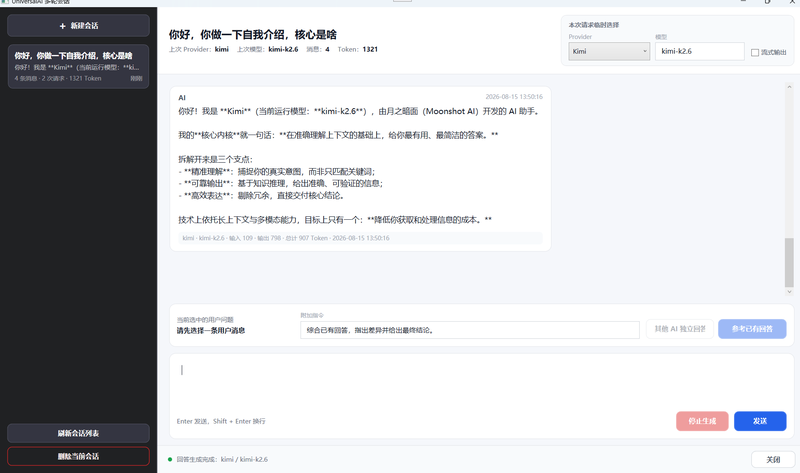
Task: Click the AI reply first line about Moonshot AI
Action: (x=359, y=111)
